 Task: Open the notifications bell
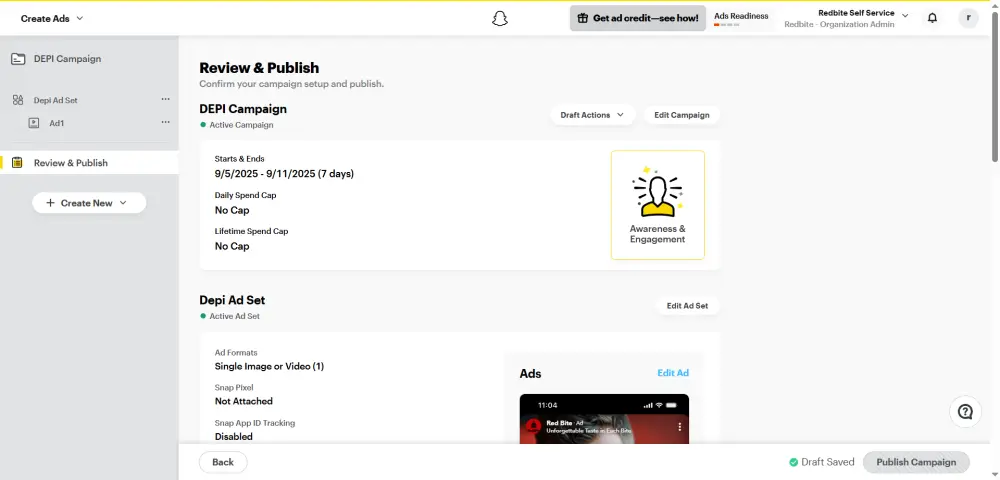click(932, 18)
